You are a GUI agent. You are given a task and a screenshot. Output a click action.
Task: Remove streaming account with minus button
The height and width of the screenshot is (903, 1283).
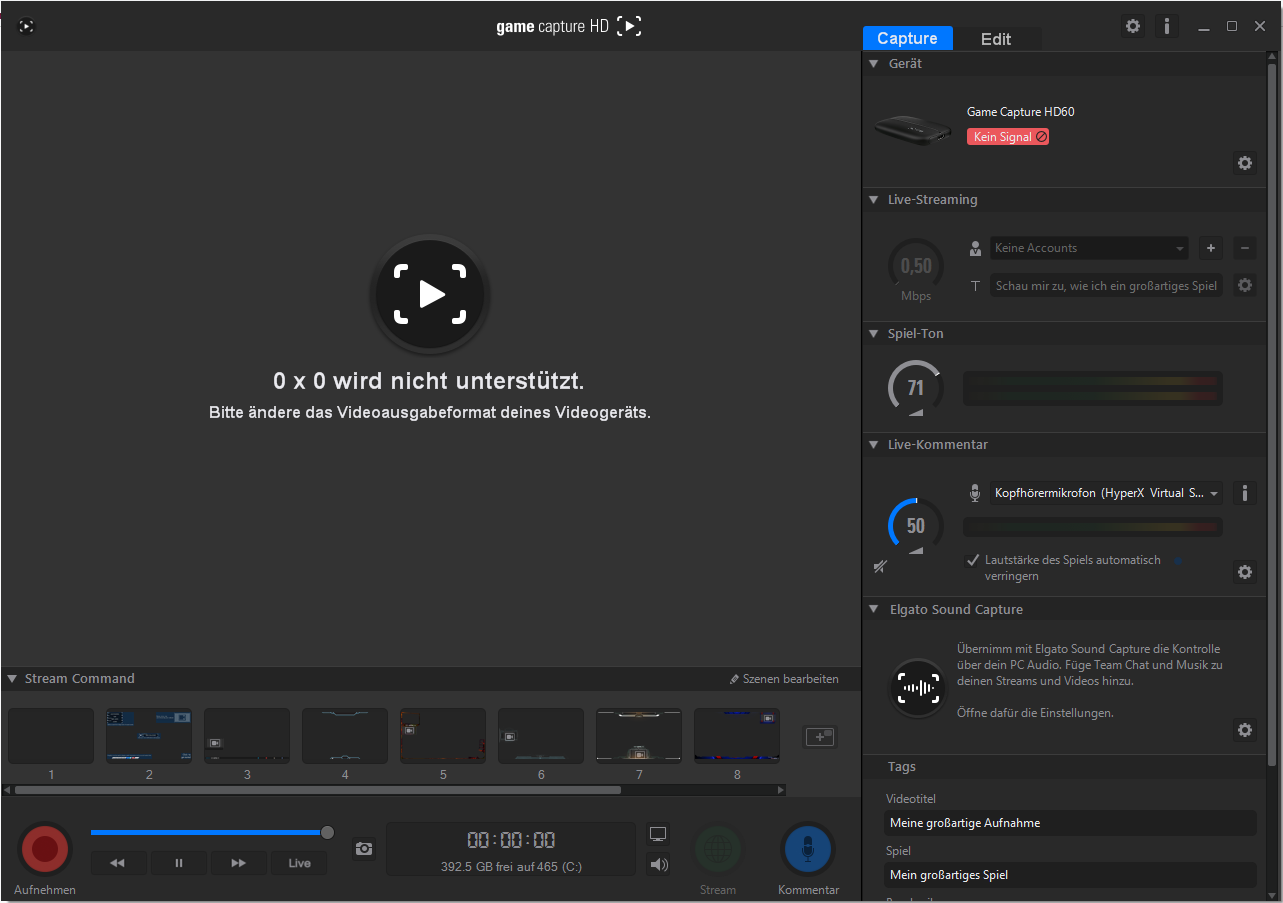coord(1245,248)
